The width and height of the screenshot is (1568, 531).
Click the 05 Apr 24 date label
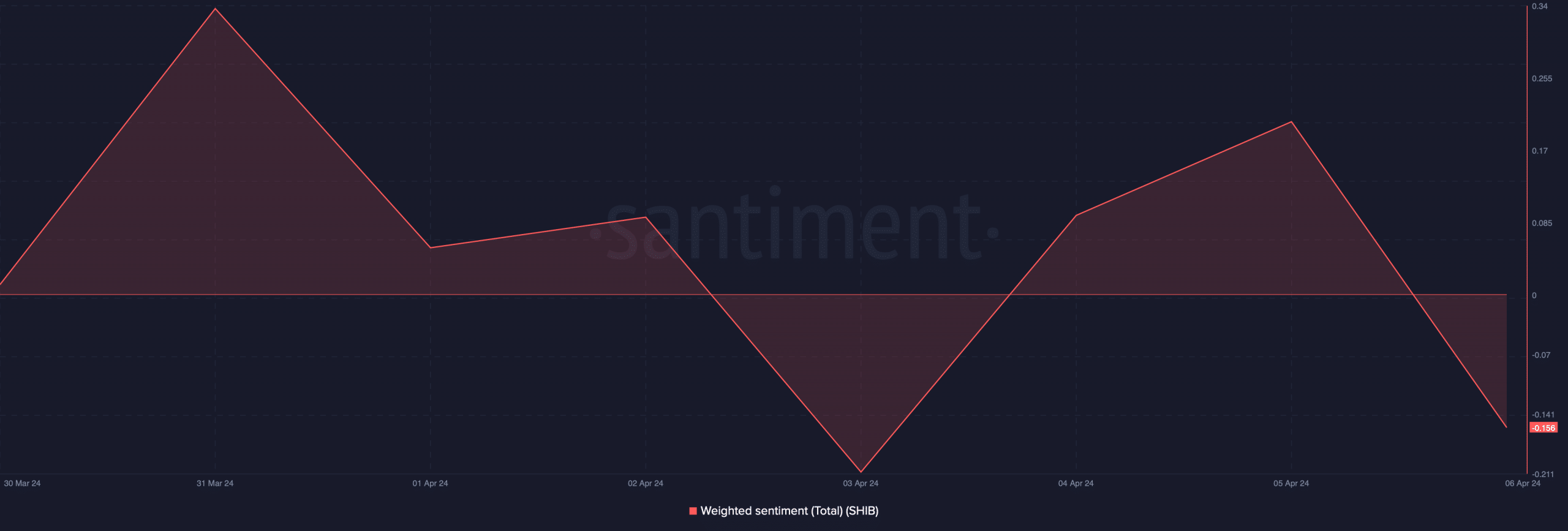coord(1291,483)
